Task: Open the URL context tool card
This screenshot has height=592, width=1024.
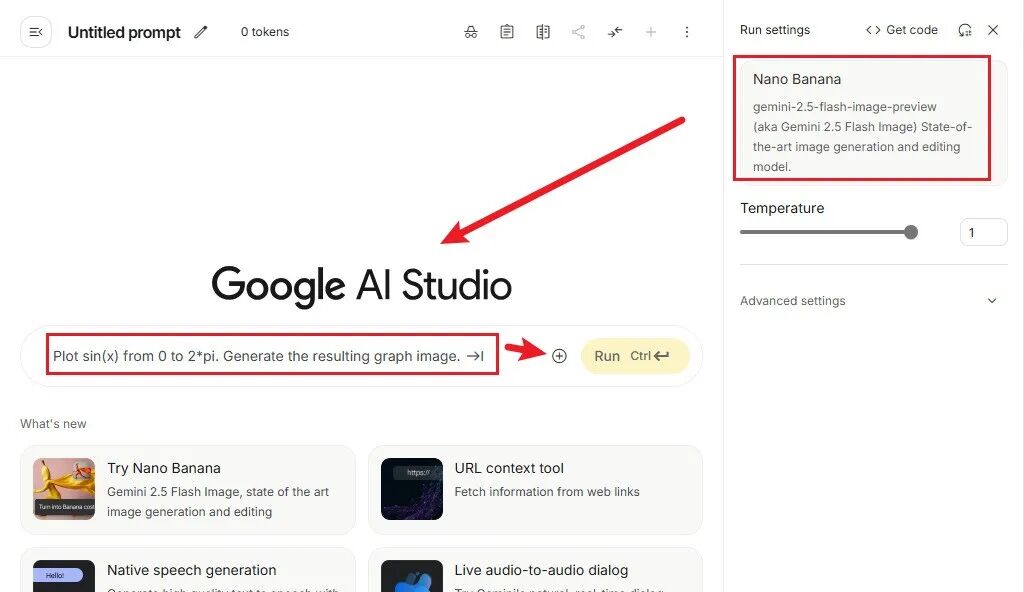Action: click(536, 489)
